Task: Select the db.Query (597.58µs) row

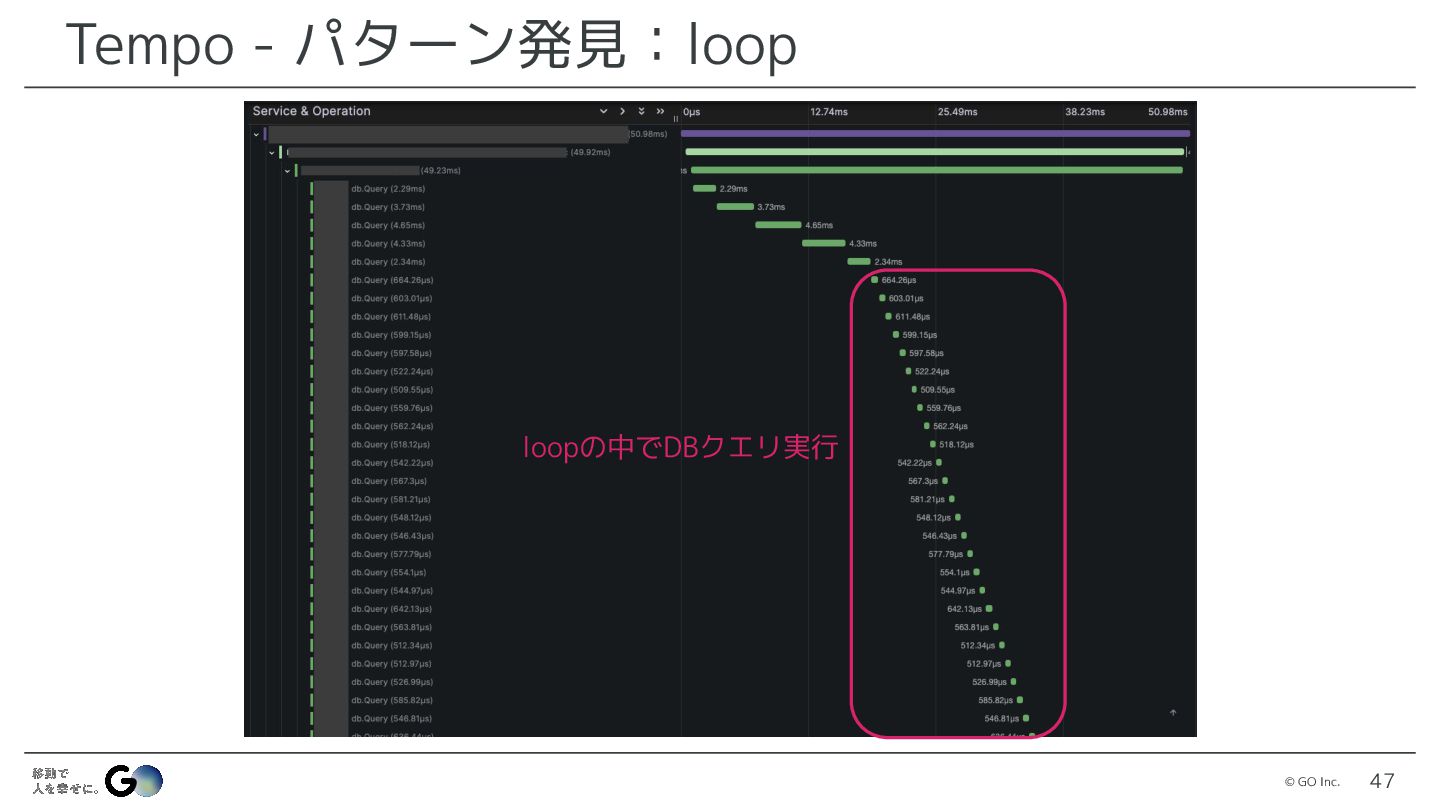Action: pyautogui.click(x=391, y=353)
